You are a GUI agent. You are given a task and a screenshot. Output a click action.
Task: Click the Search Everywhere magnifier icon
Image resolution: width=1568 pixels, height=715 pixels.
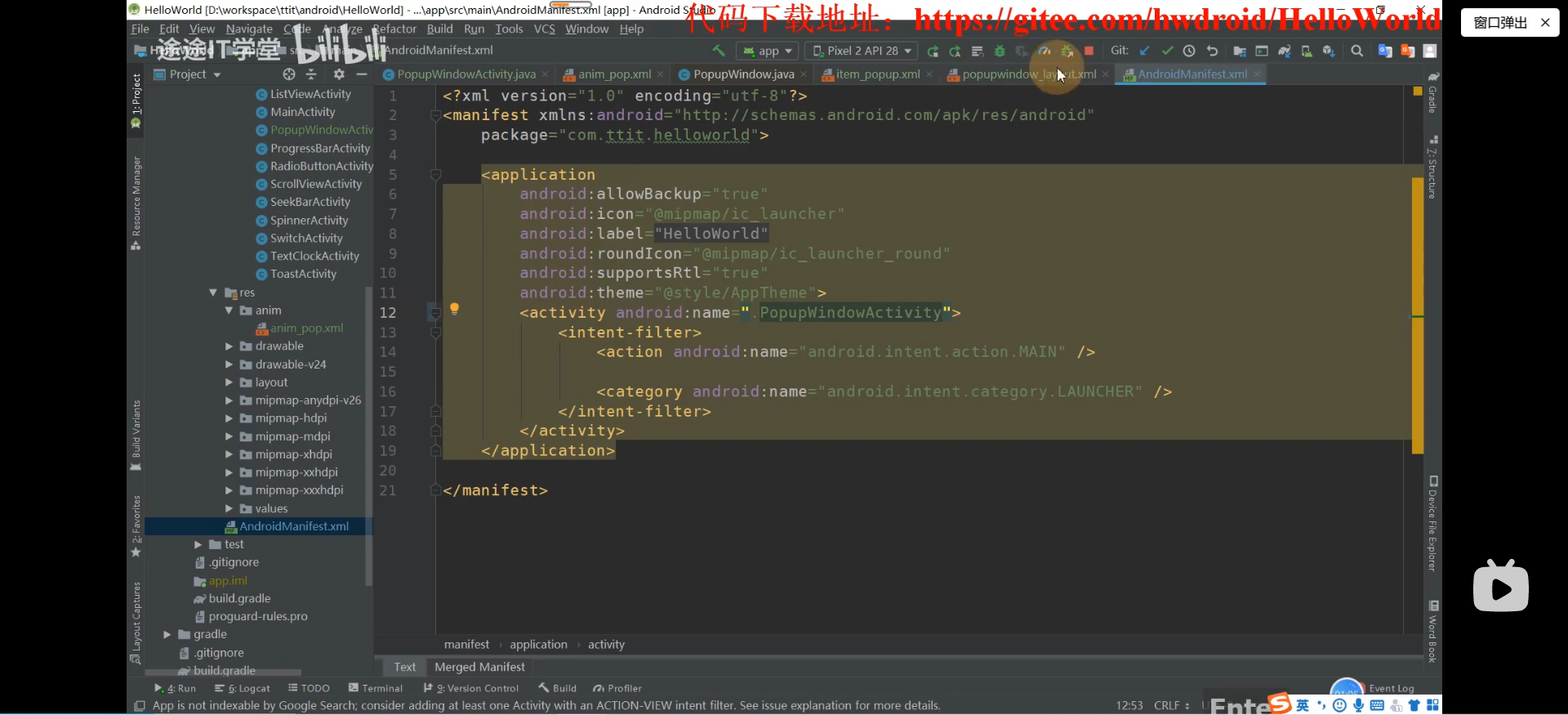coord(1357,51)
